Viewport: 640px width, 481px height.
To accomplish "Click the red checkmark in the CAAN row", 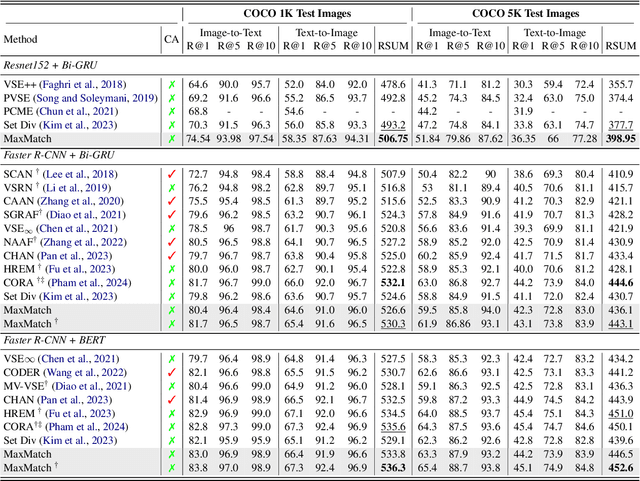I will 171,201.
